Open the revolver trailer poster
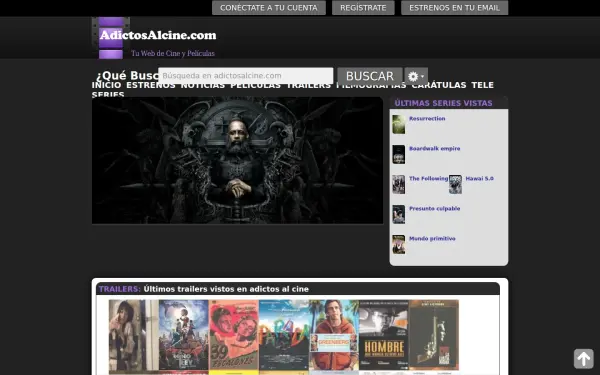600x375 pixels. tap(434, 336)
